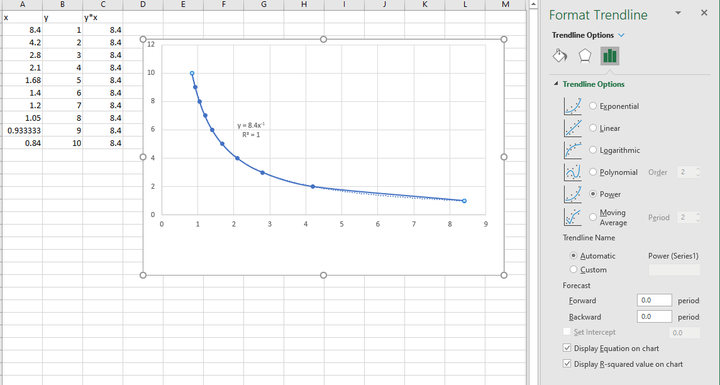Select the Moving Average radio button
Image resolution: width=720 pixels, height=385 pixels.
593,217
